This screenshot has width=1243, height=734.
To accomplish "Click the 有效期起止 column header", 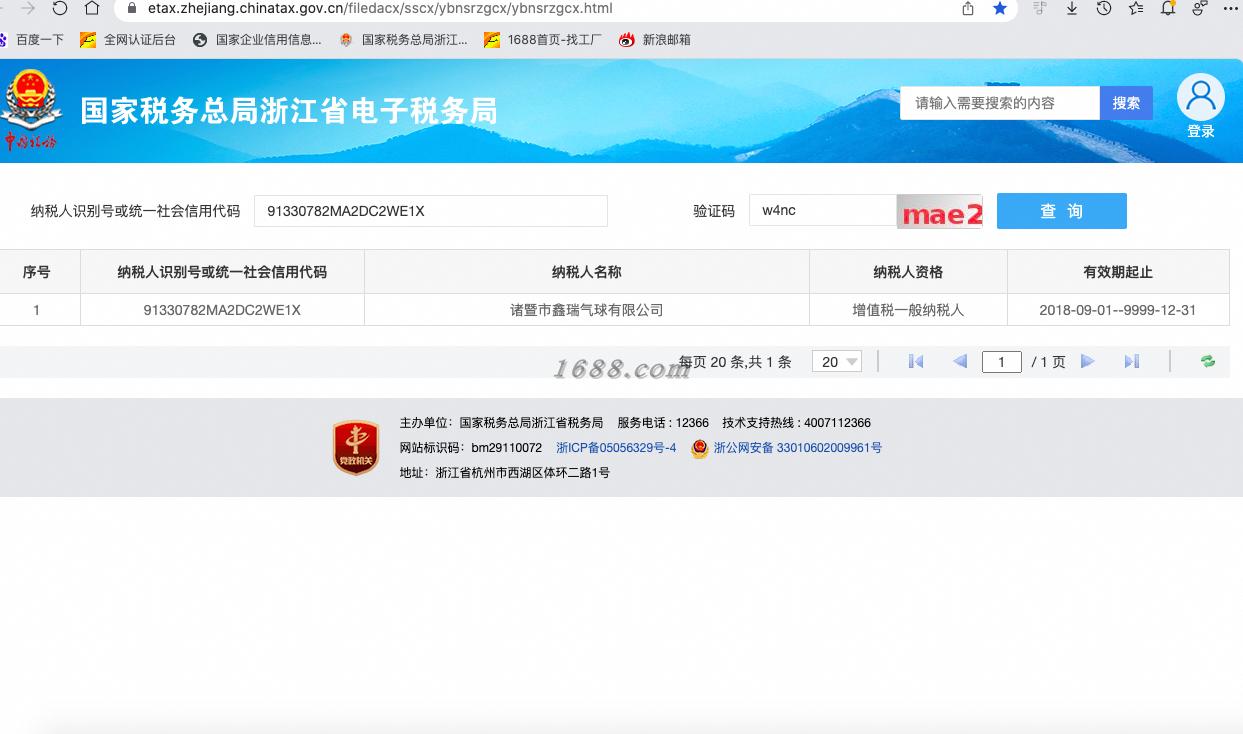I will pos(1118,272).
